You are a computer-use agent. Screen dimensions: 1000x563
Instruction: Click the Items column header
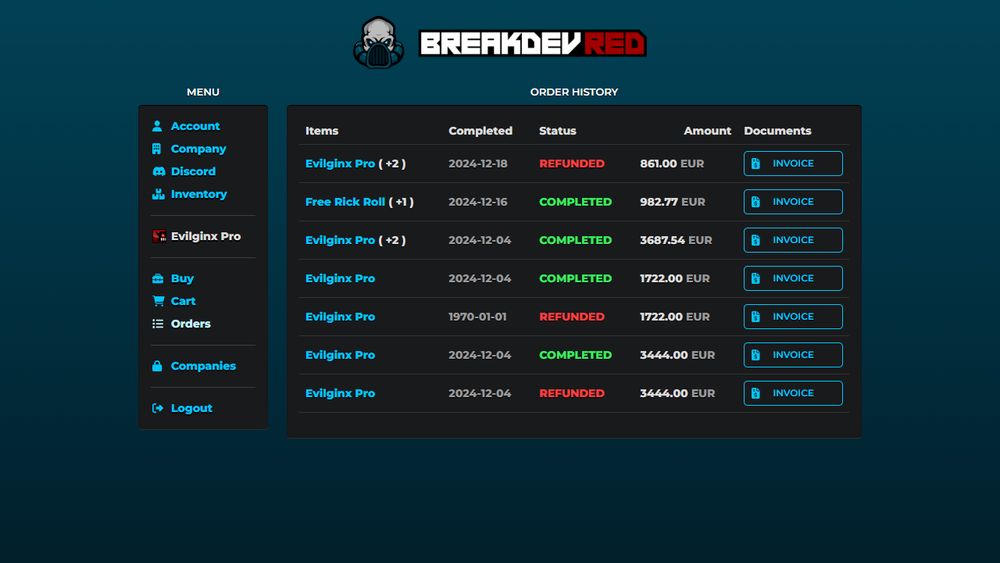(x=321, y=131)
